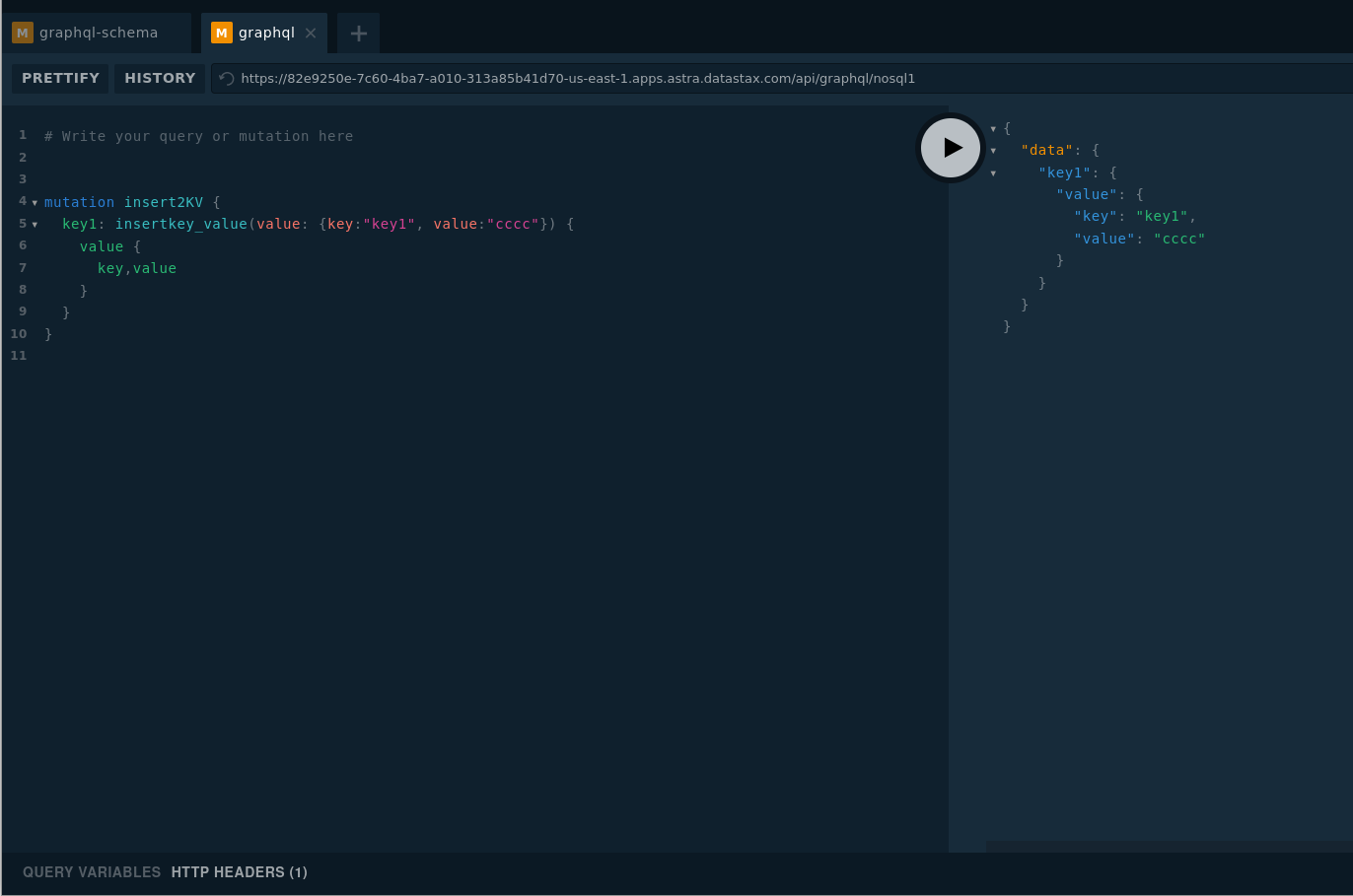Click PRETTIFY to format the query
1353x896 pixels.
59,79
